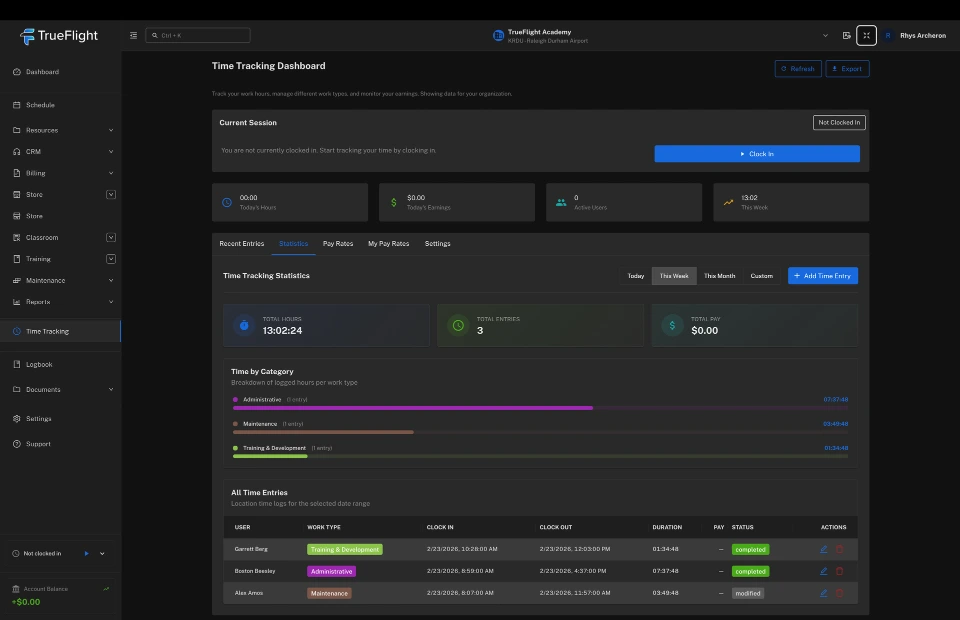
Task: Delete Alex Amox's time entry
Action: [839, 593]
